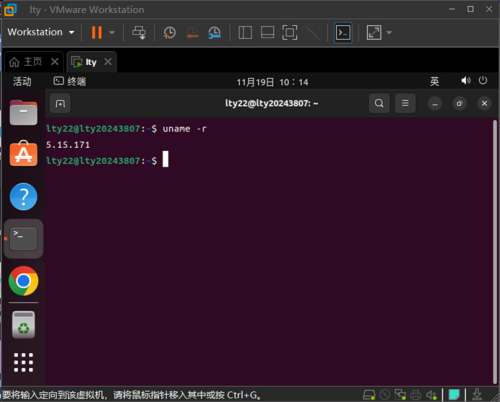Open the Workstation menu
Image resolution: width=500 pixels, height=402 pixels.
pyautogui.click(x=41, y=32)
